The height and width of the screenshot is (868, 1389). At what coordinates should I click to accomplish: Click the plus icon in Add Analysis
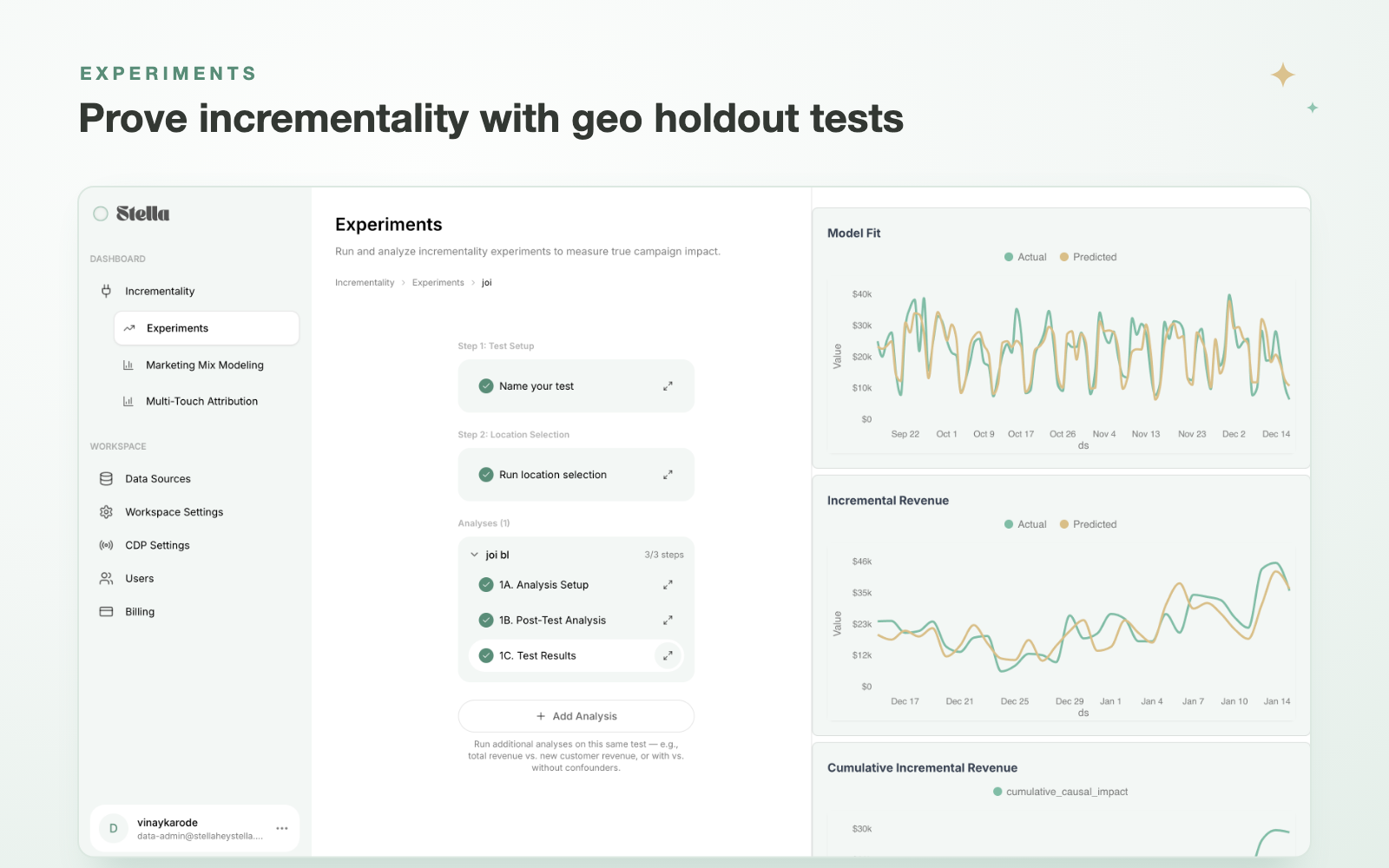tap(541, 716)
